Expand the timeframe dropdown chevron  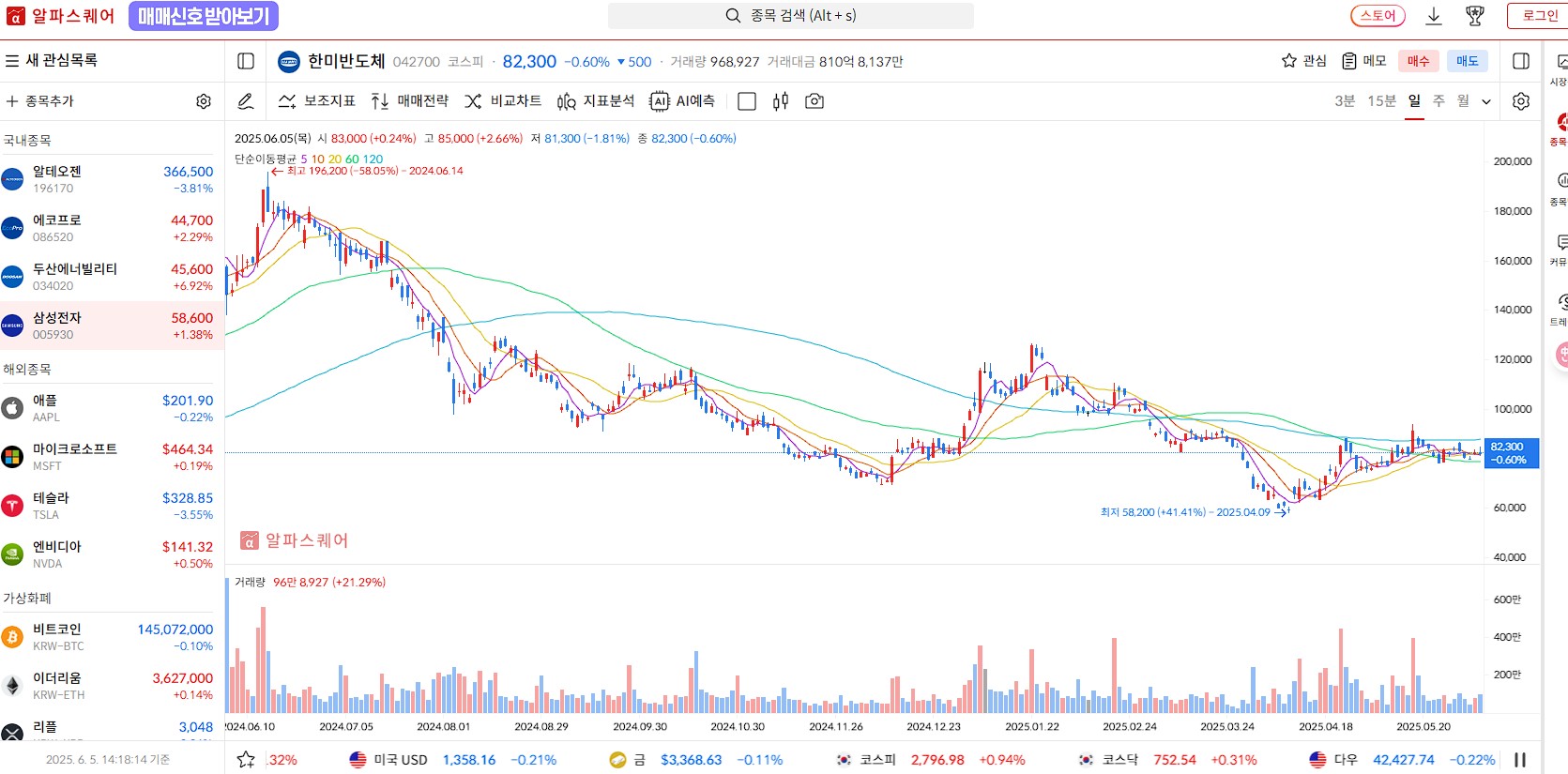(1486, 101)
